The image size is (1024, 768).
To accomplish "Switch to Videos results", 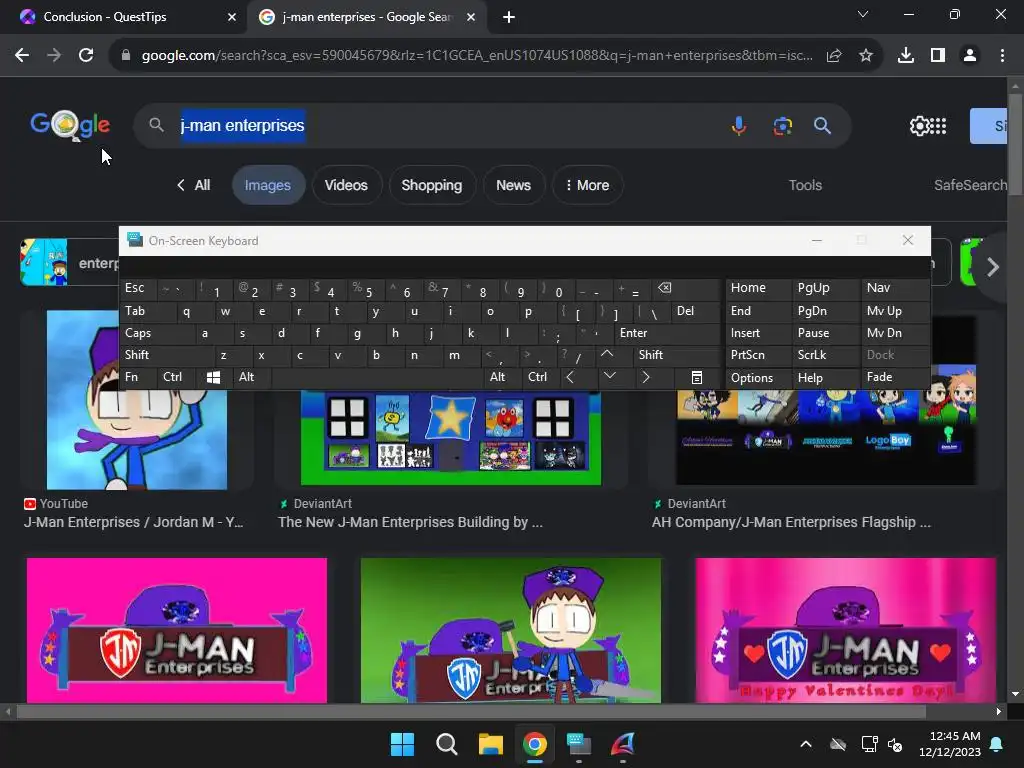I will 346,185.
